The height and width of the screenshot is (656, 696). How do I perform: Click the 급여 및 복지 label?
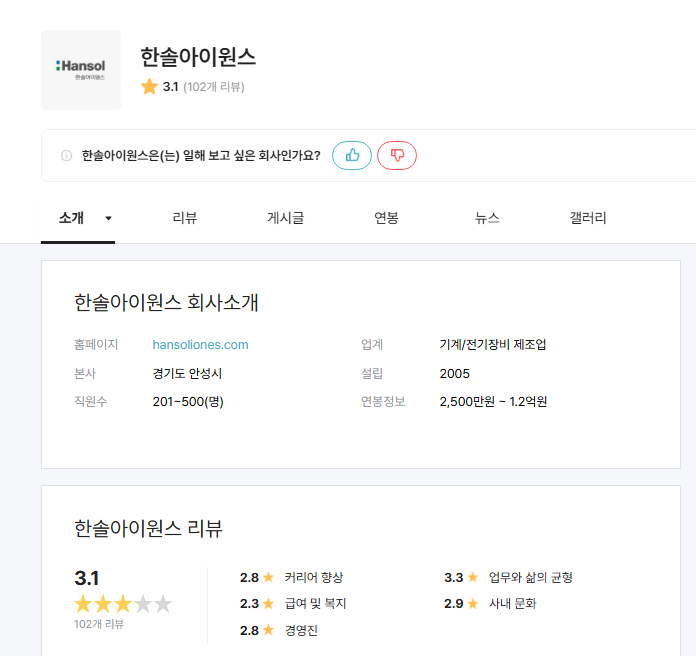[x=315, y=604]
